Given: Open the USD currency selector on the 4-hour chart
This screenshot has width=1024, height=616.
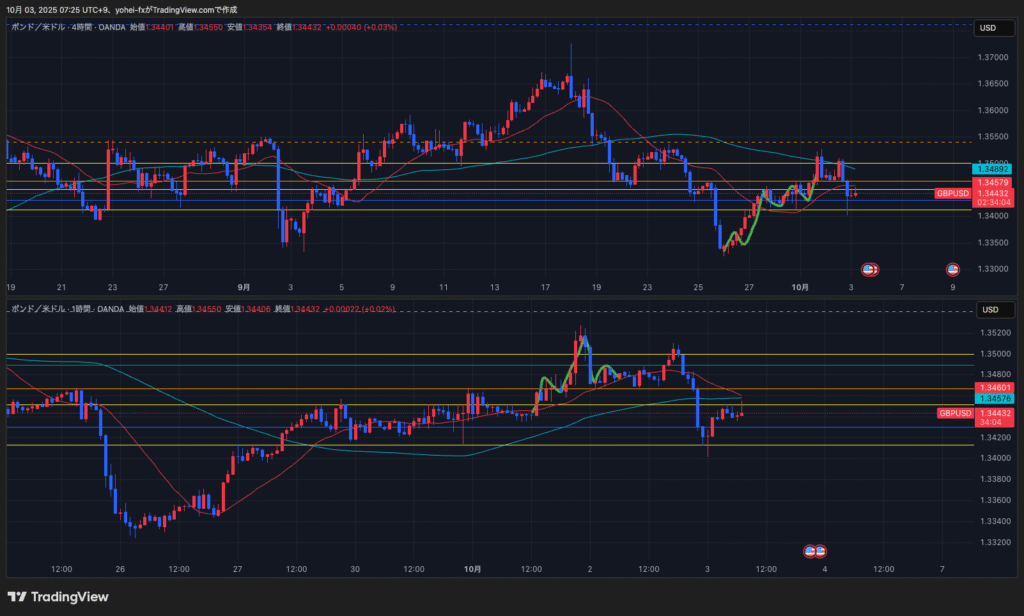Looking at the screenshot, I should coord(988,28).
